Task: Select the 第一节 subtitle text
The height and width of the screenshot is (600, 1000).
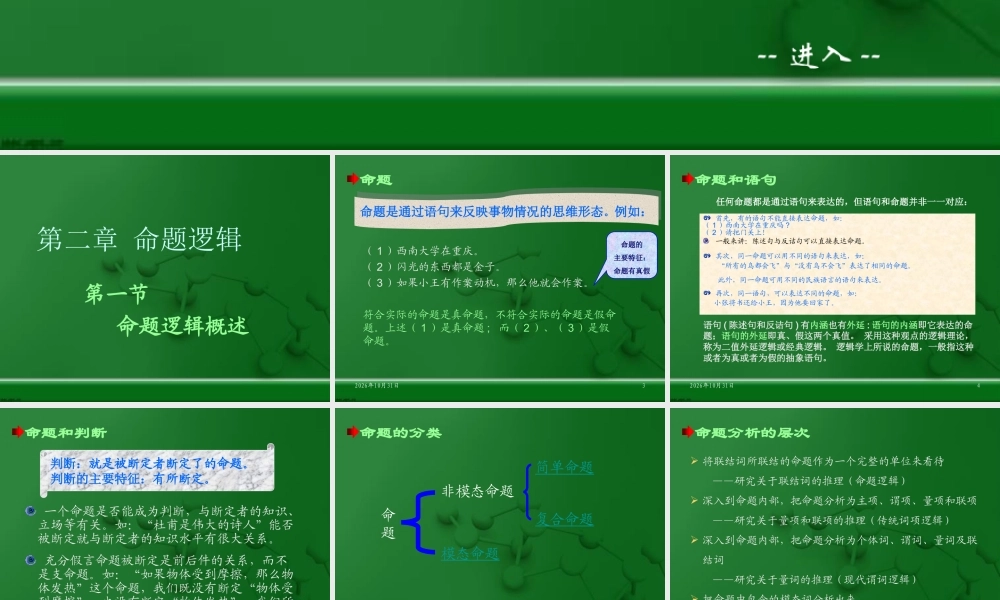Action: (x=116, y=293)
